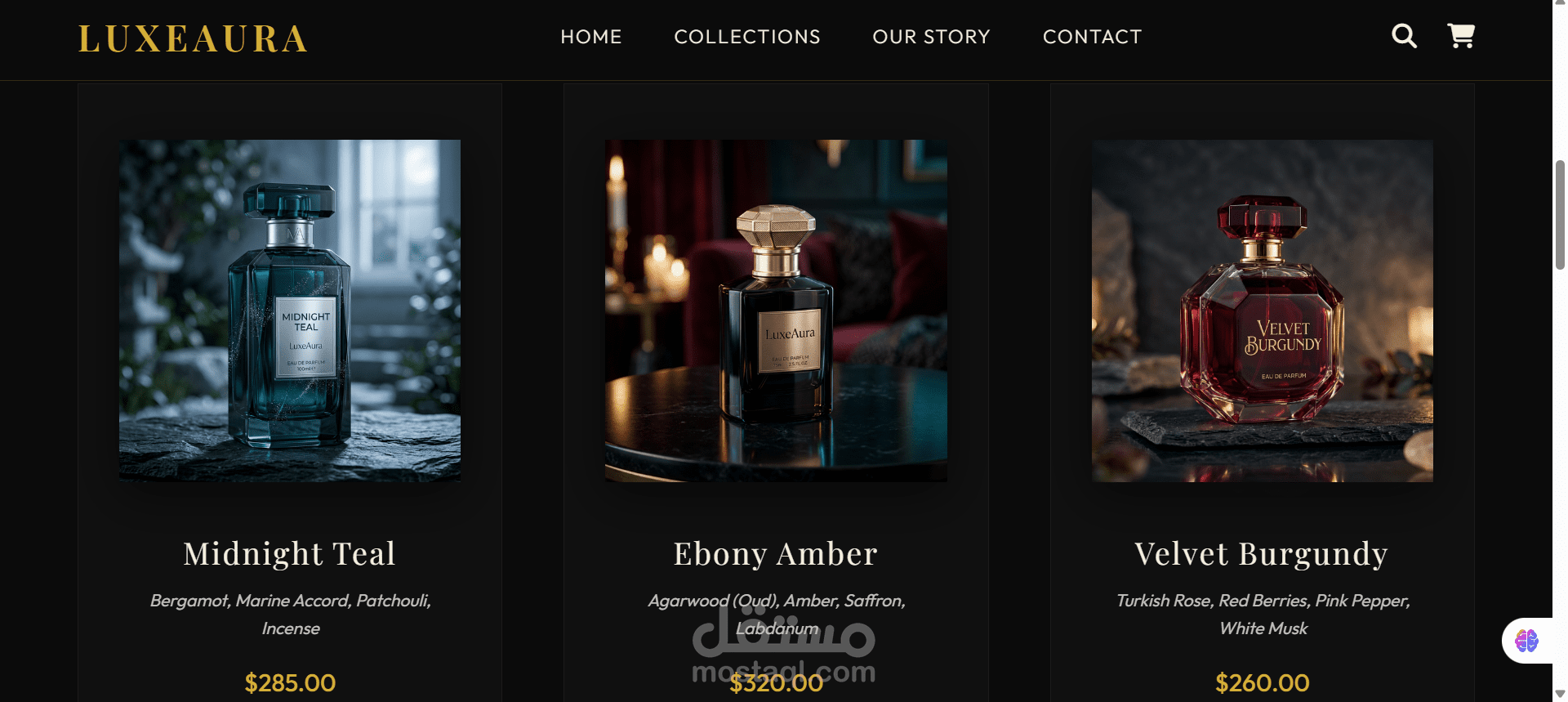
Task: Navigate to the CONTACT page
Action: (x=1093, y=37)
